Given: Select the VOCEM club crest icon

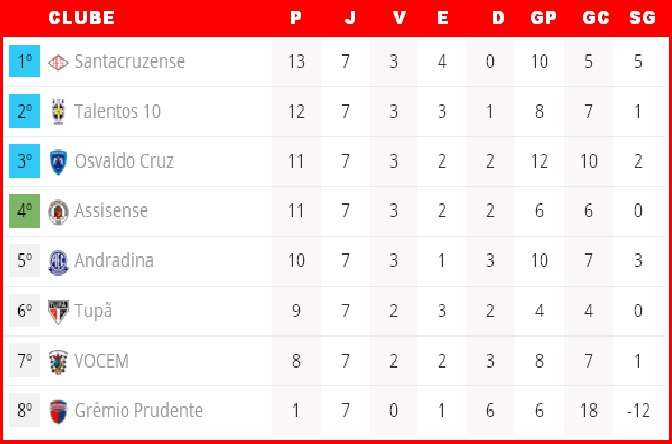Looking at the screenshot, I should pos(58,362).
